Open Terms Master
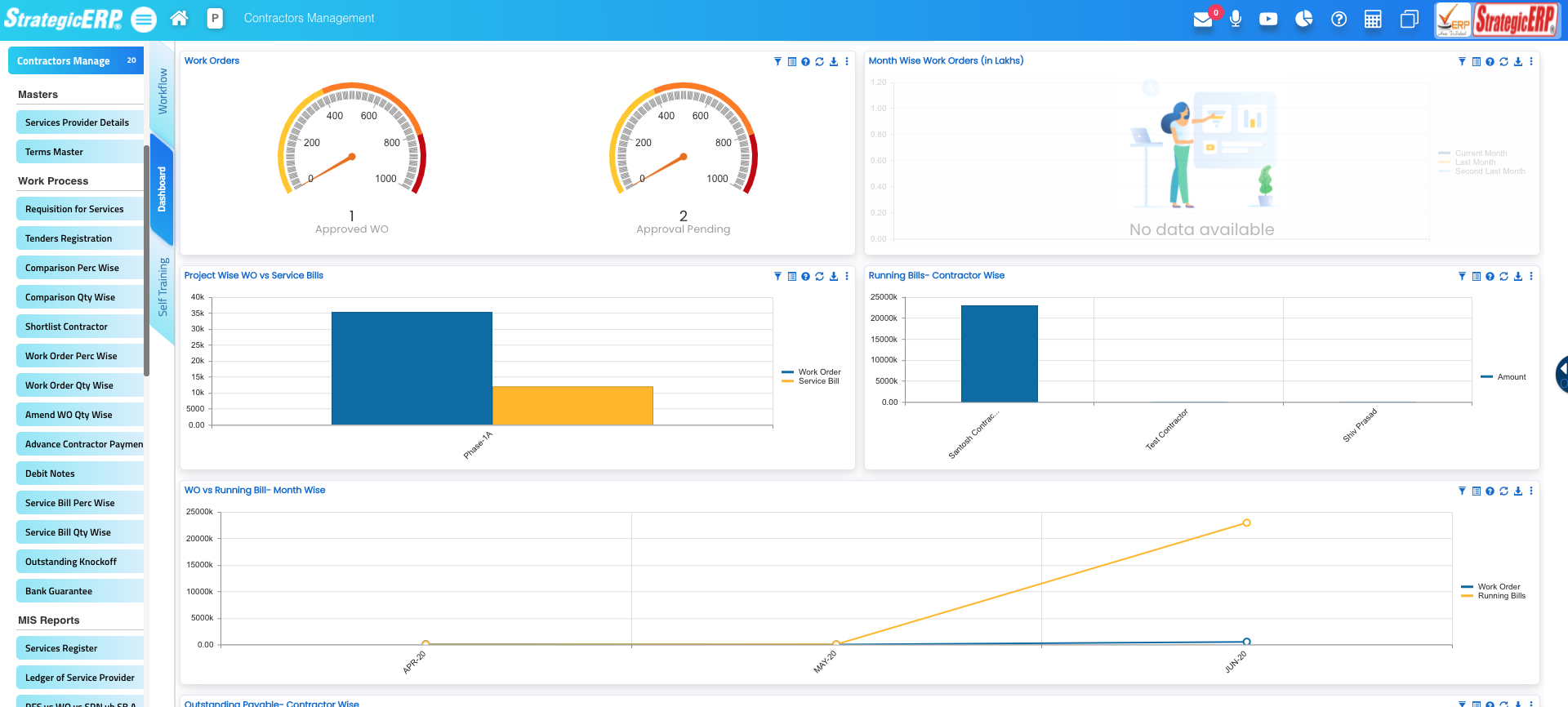Image resolution: width=1568 pixels, height=707 pixels. [79, 152]
